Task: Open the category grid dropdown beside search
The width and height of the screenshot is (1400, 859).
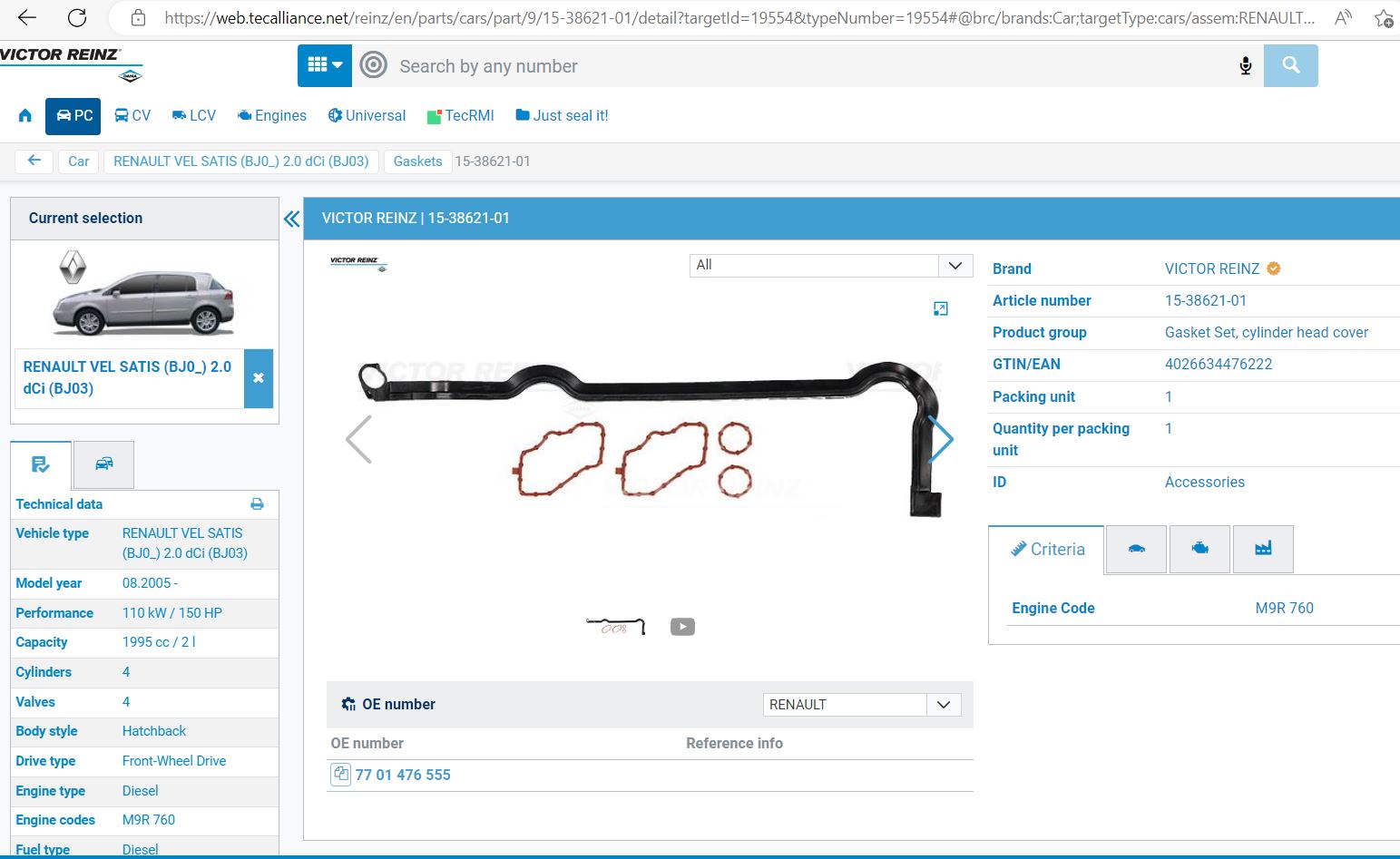Action: (x=324, y=66)
